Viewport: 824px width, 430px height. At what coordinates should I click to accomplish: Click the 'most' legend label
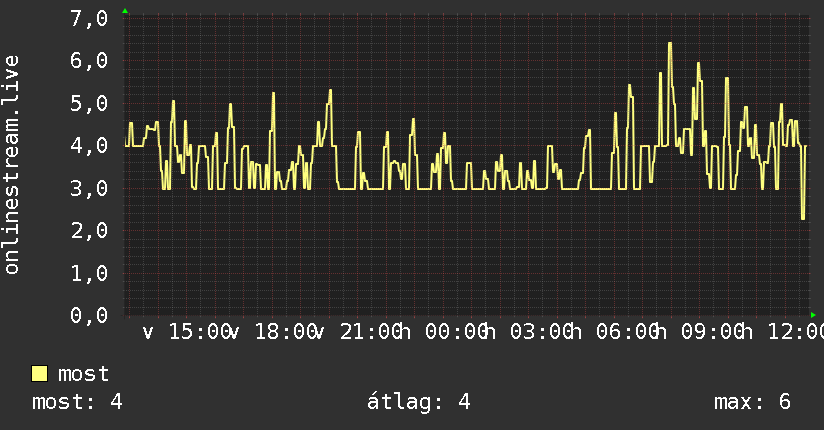point(83,374)
